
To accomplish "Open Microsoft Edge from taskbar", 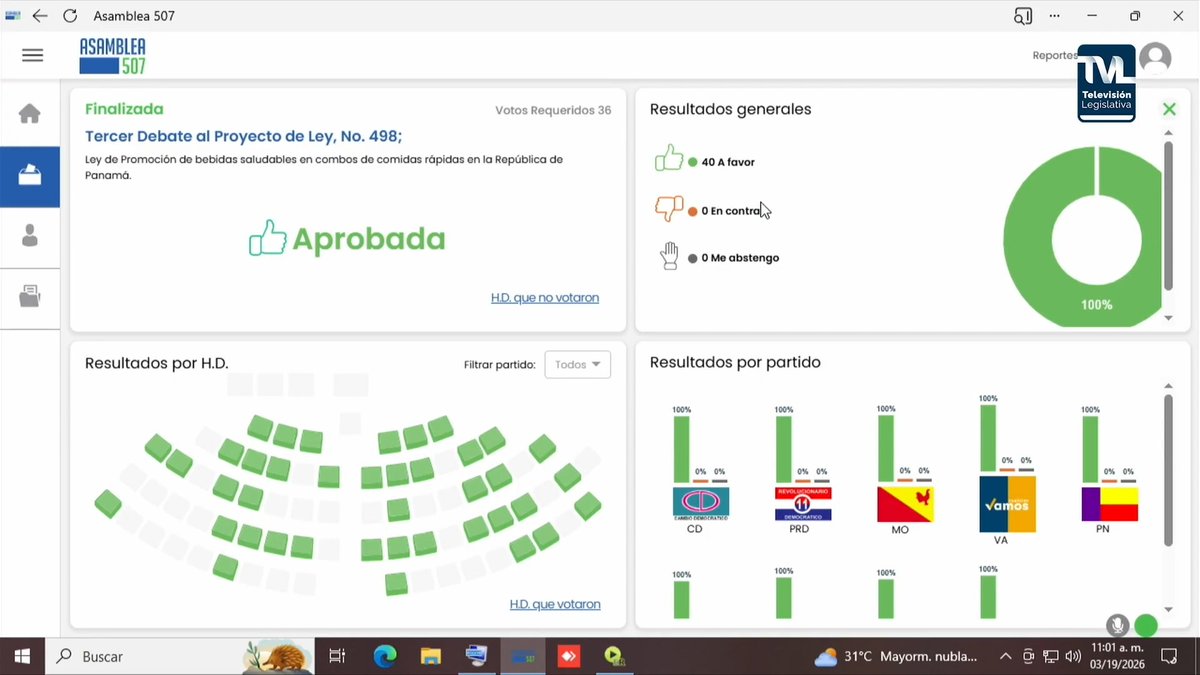I will (x=384, y=656).
